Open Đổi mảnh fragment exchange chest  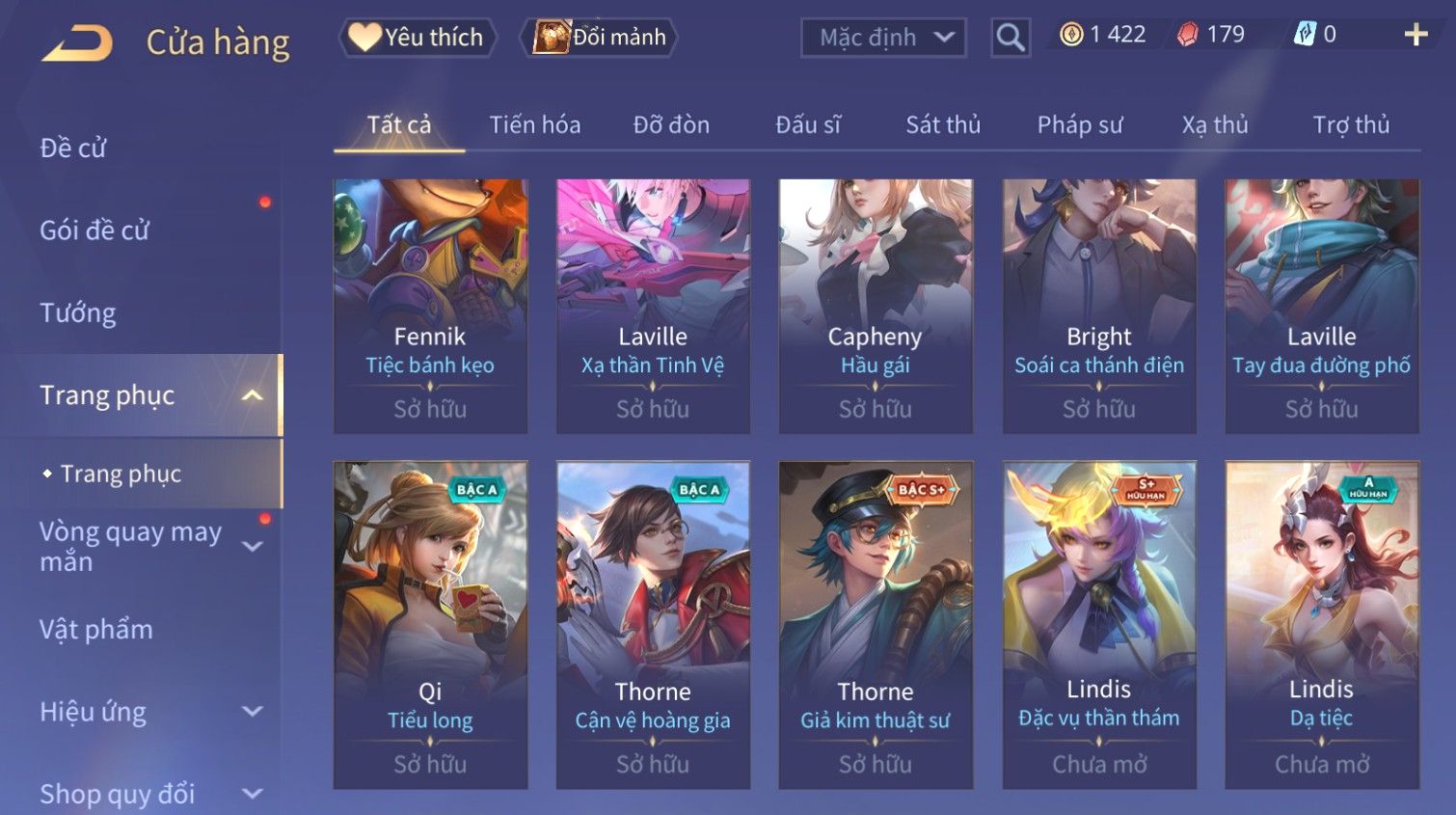point(598,38)
